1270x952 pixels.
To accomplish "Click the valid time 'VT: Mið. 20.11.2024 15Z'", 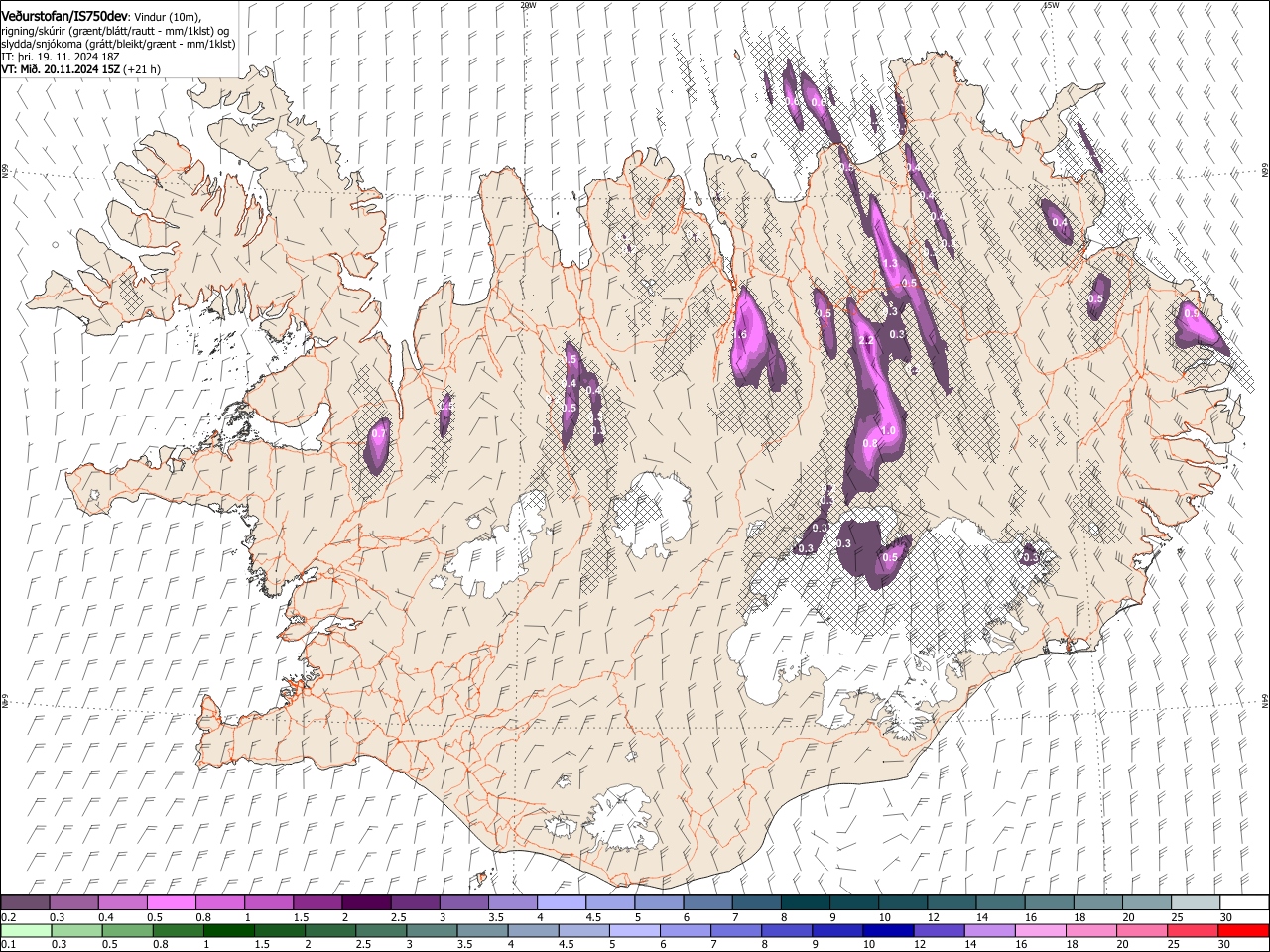I will (61, 70).
